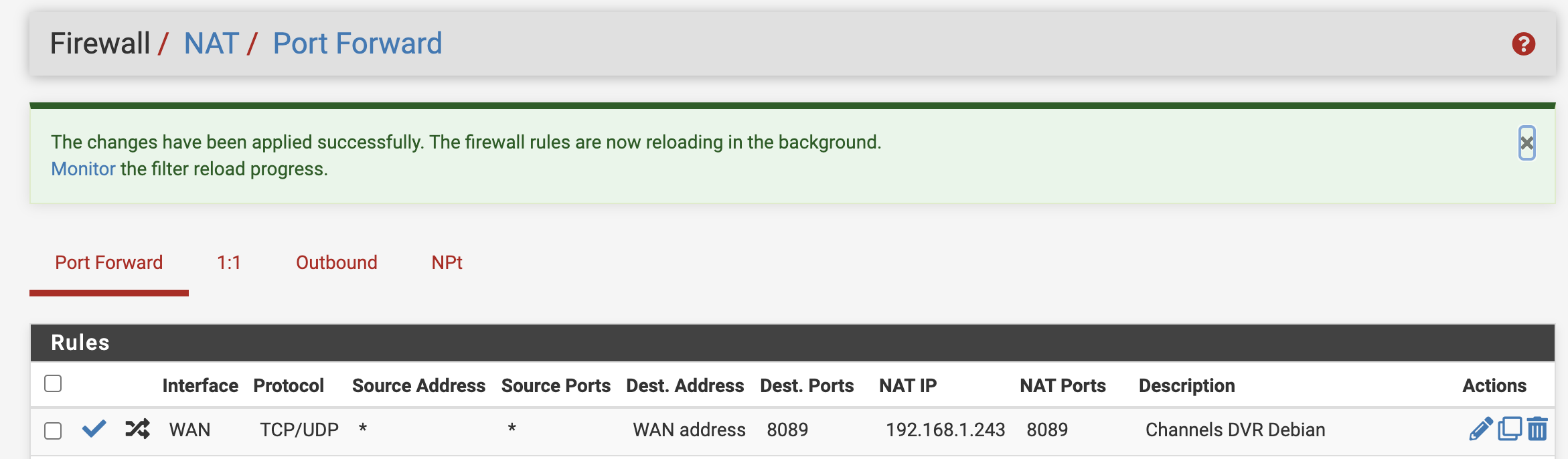Viewport: 1568px width, 459px height.
Task: Toggle the rule's enabled checkmark icon
Action: (94, 429)
